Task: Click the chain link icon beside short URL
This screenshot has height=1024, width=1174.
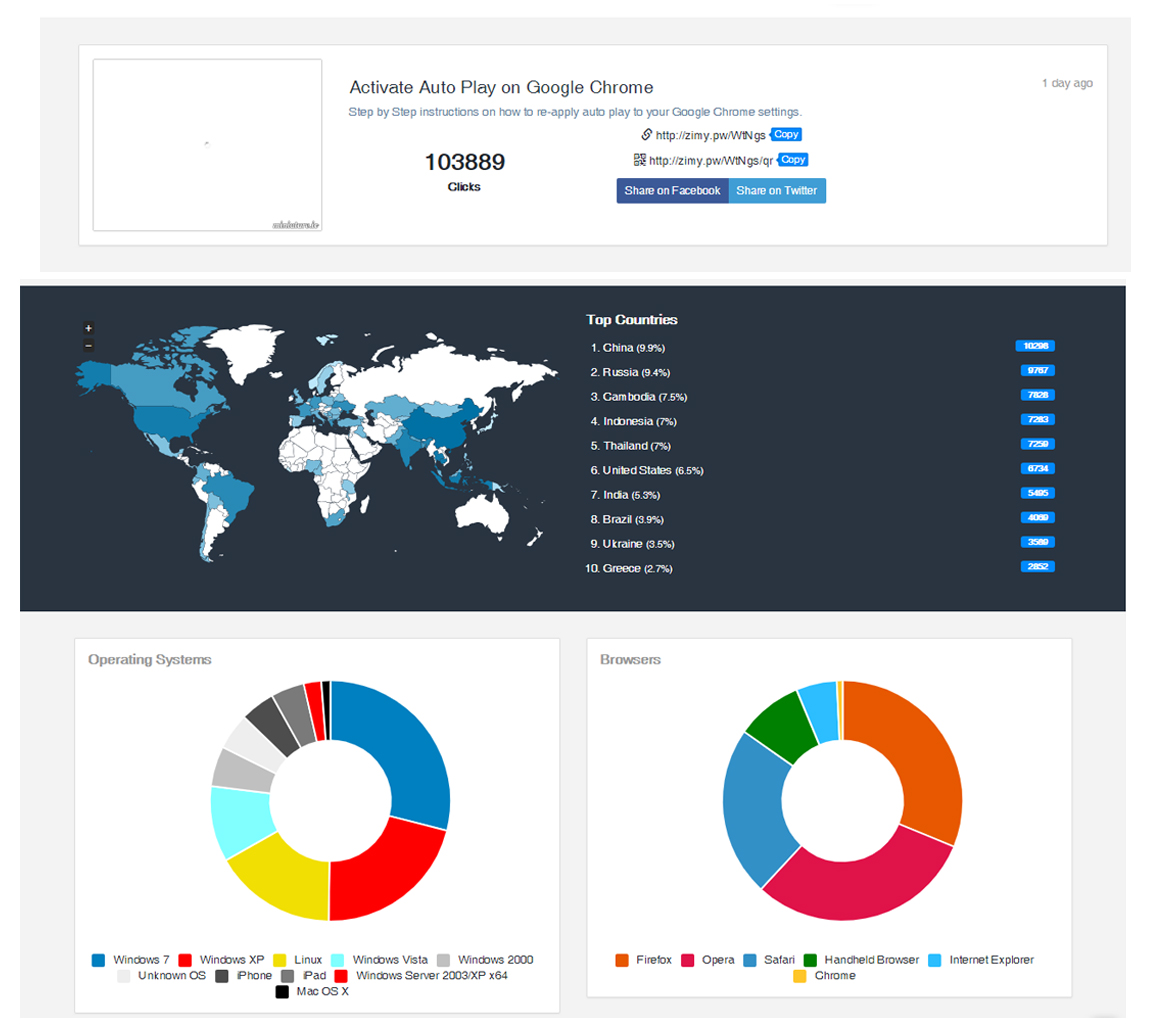Action: (646, 134)
